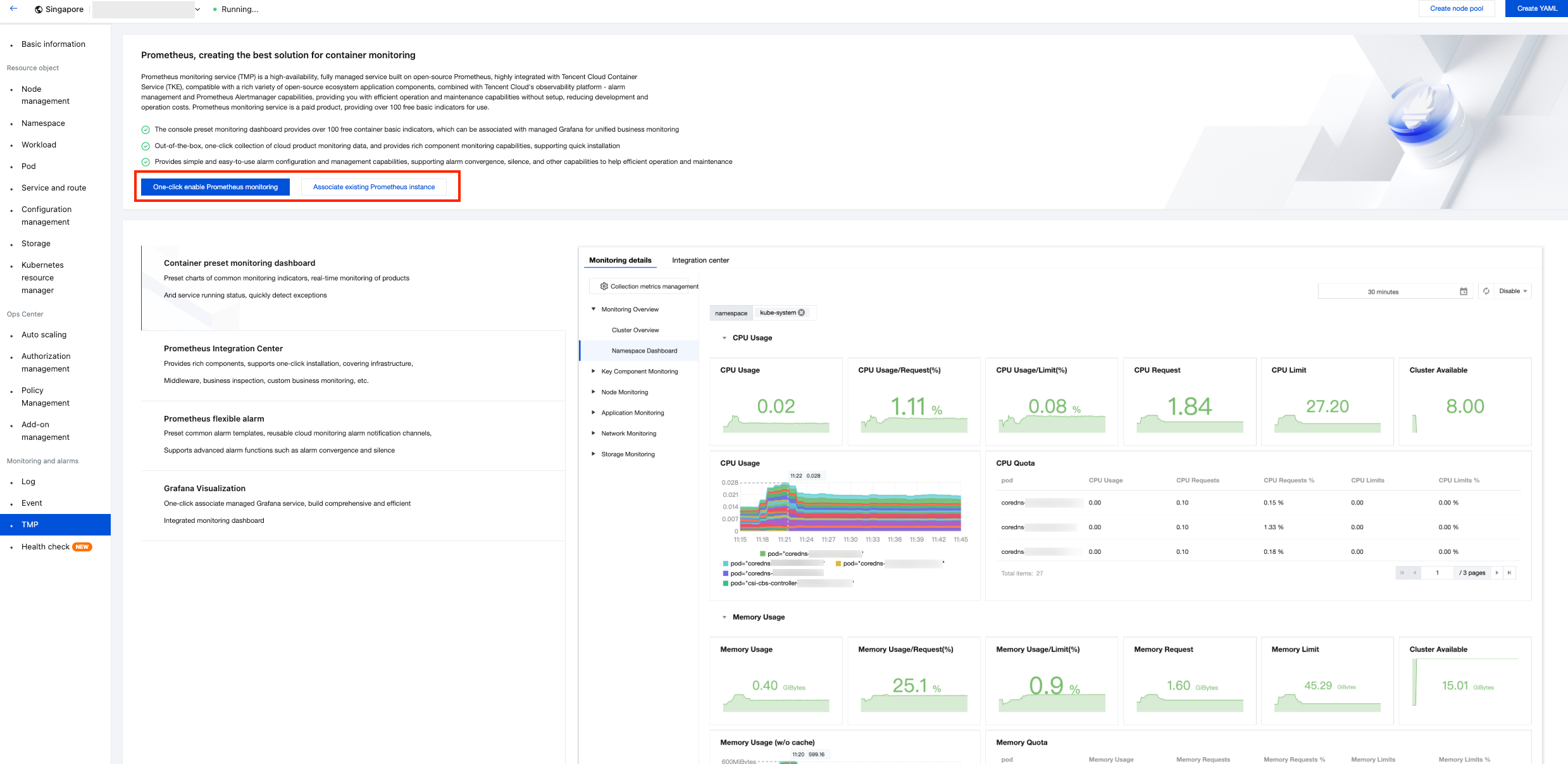
Task: Click the refresh icon beside Disable
Action: 1486,291
